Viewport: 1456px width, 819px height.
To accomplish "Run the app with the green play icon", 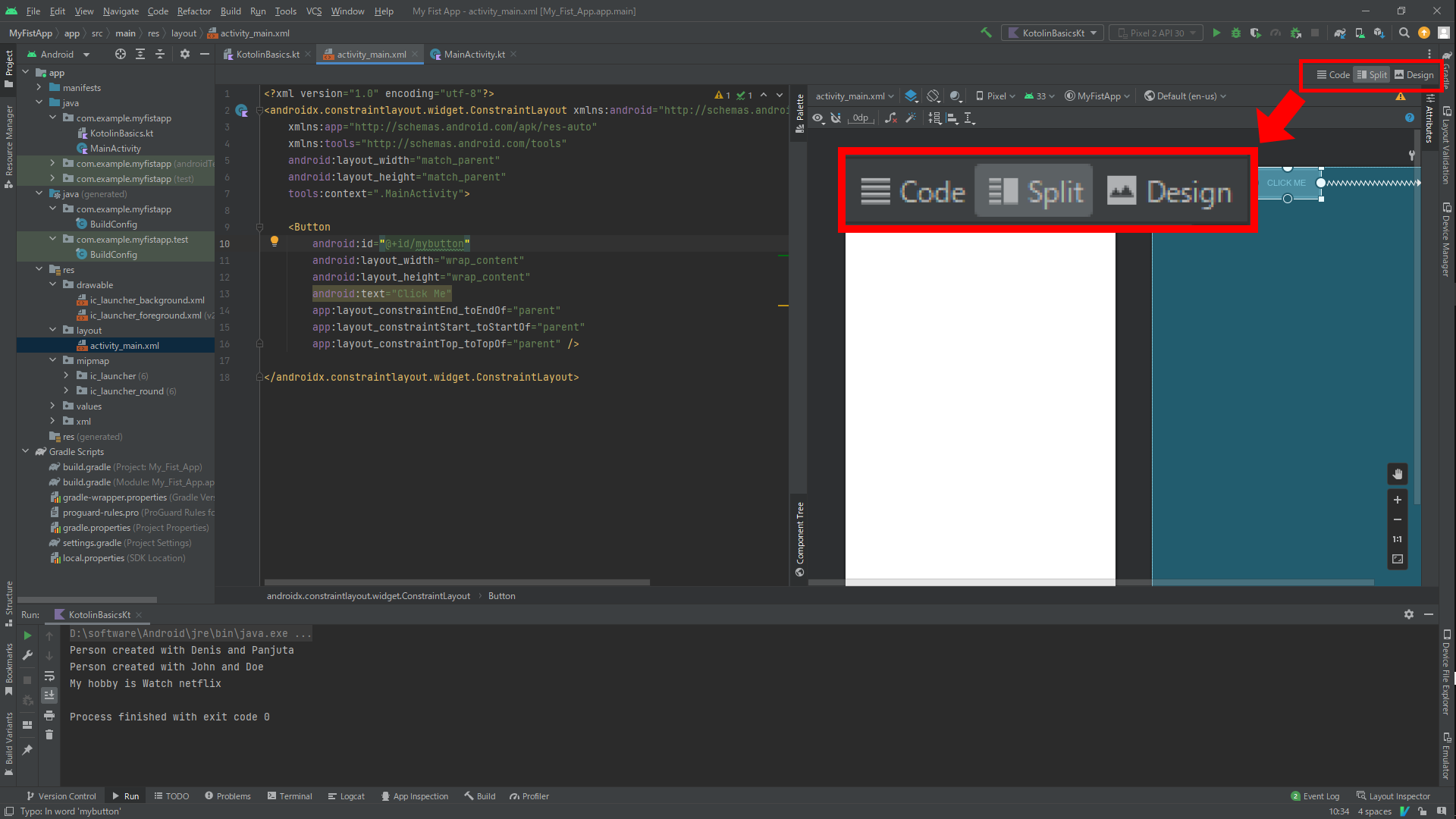I will click(x=1216, y=33).
